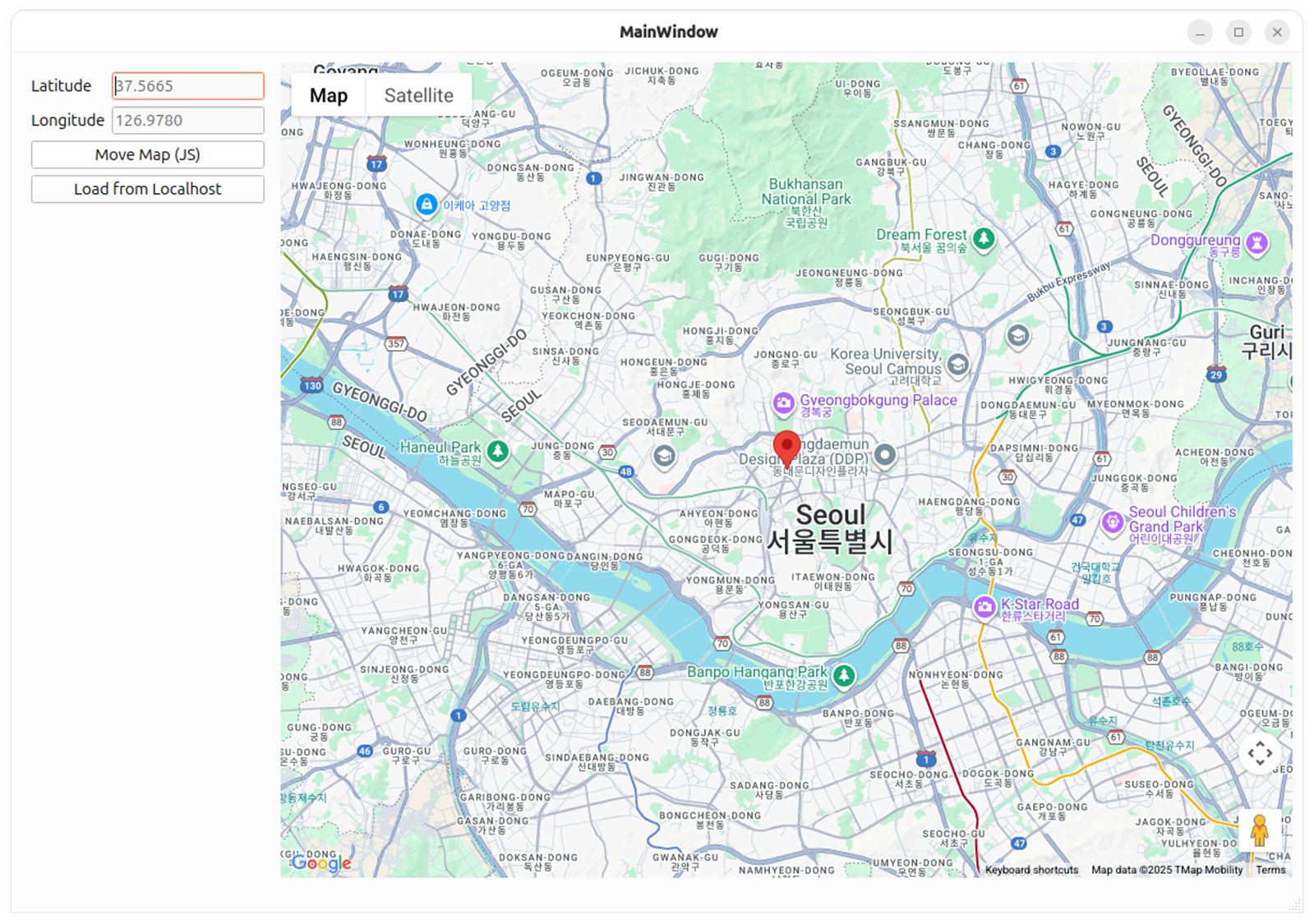Focus the Latitude input field
The width and height of the screenshot is (1314, 924).
[x=188, y=85]
